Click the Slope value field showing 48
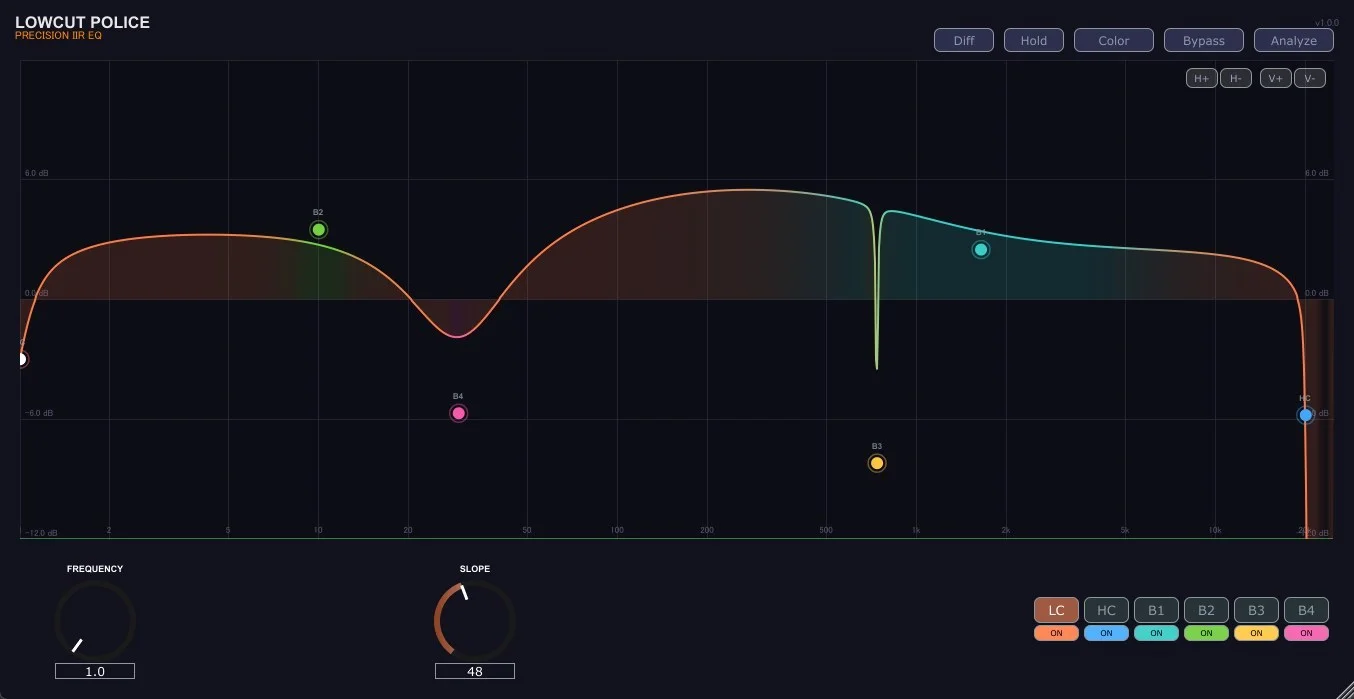 [475, 671]
